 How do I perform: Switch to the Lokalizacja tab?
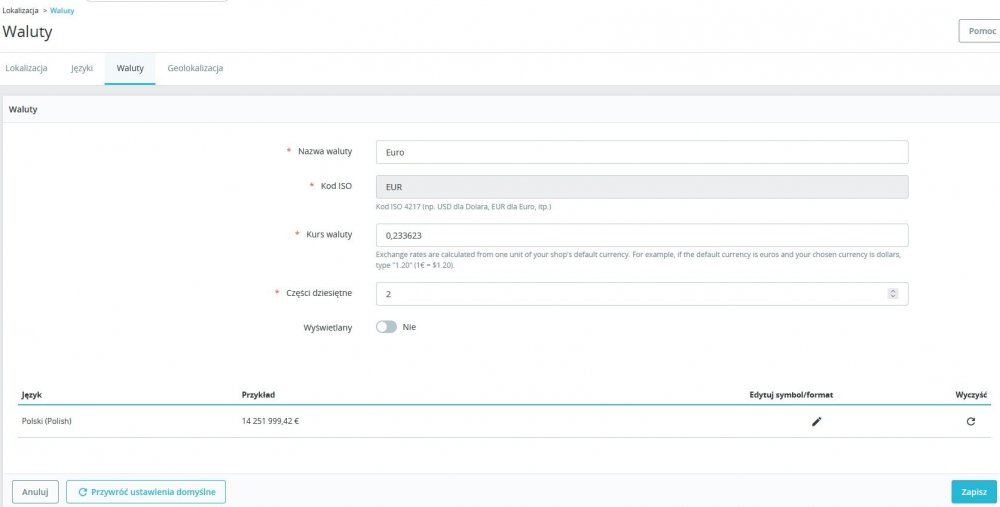26,68
